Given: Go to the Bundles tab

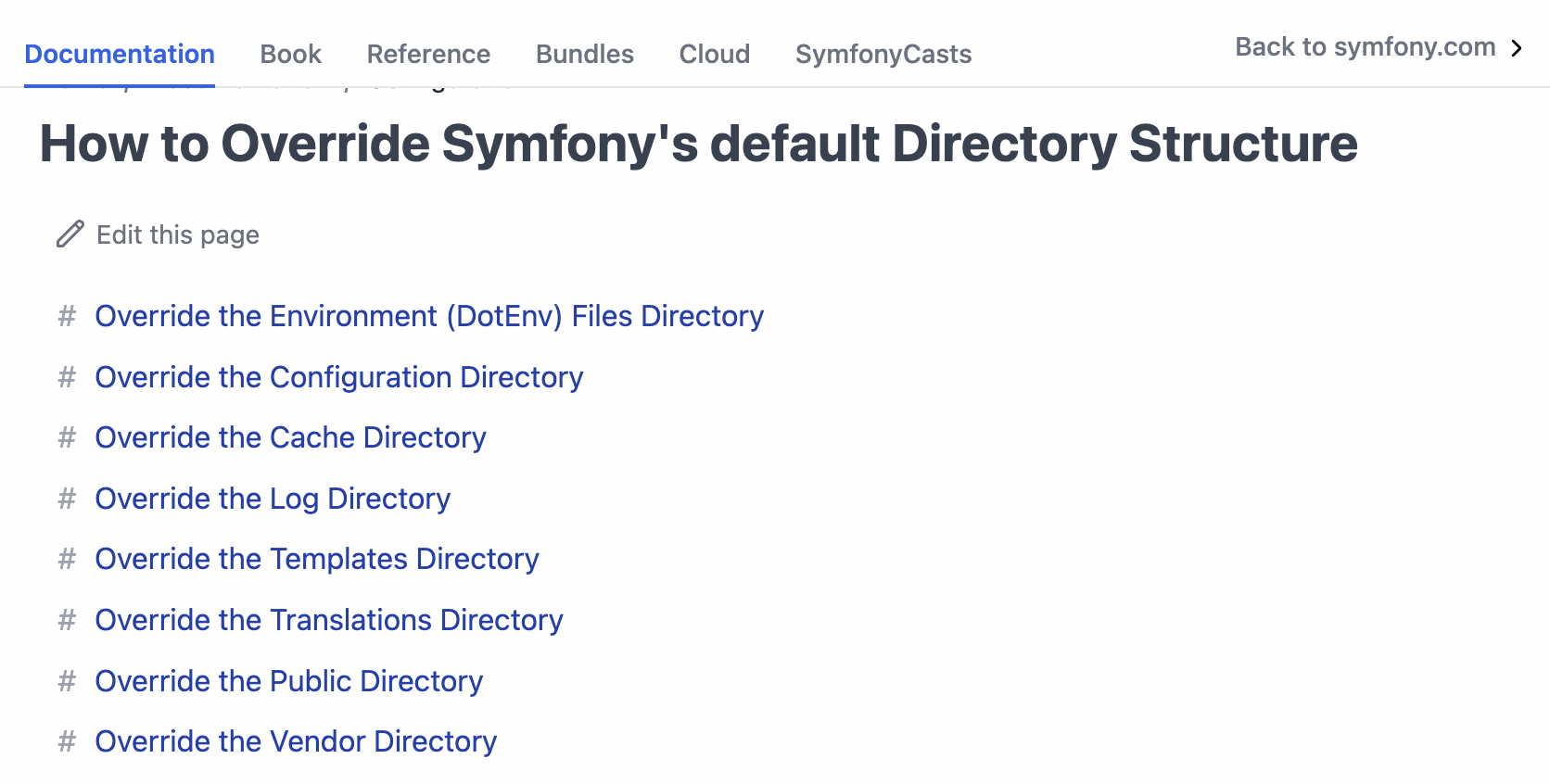Looking at the screenshot, I should (x=585, y=54).
